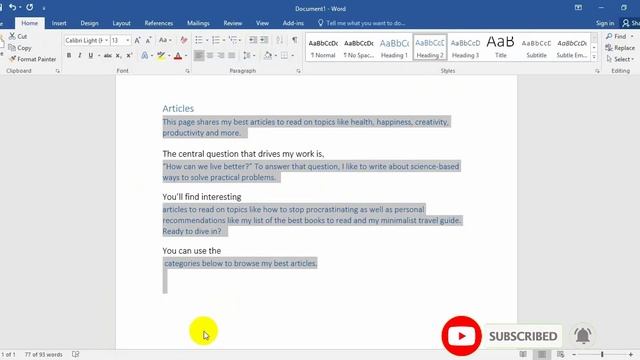Center align the text

click(x=210, y=56)
